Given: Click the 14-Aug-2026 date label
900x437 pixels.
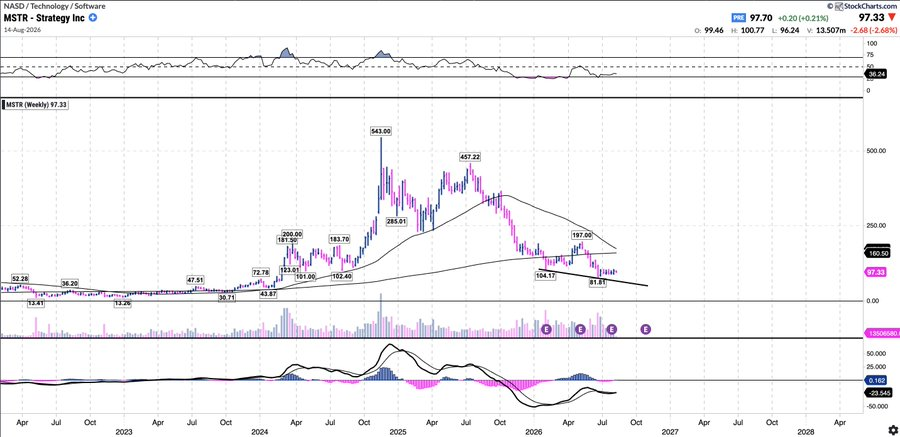Looking at the screenshot, I should 21,28.
